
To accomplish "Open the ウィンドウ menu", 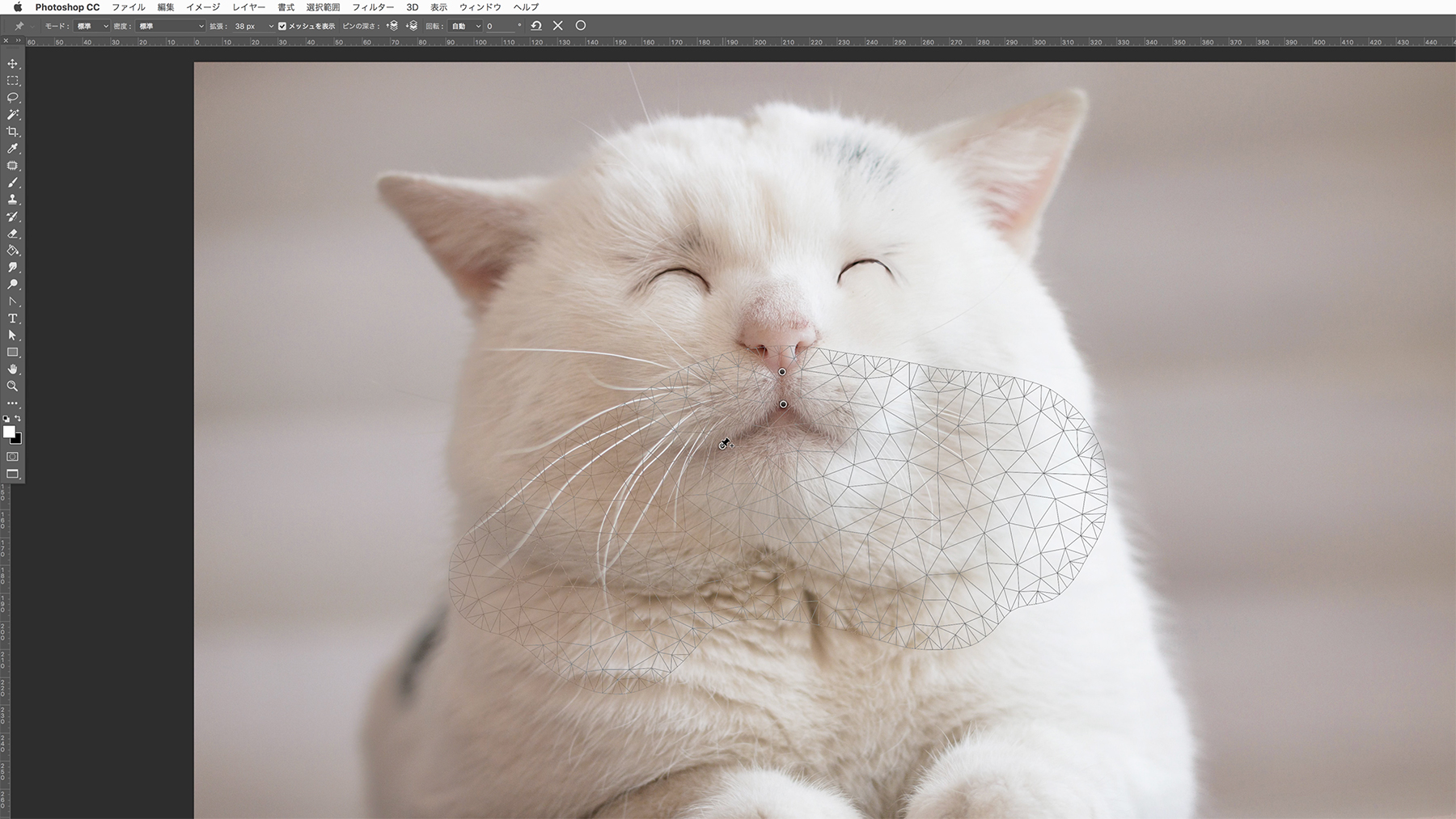I will [x=480, y=7].
